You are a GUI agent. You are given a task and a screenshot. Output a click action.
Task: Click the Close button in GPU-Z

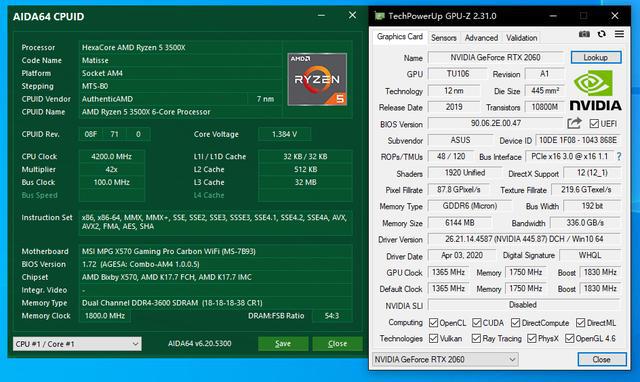602,360
